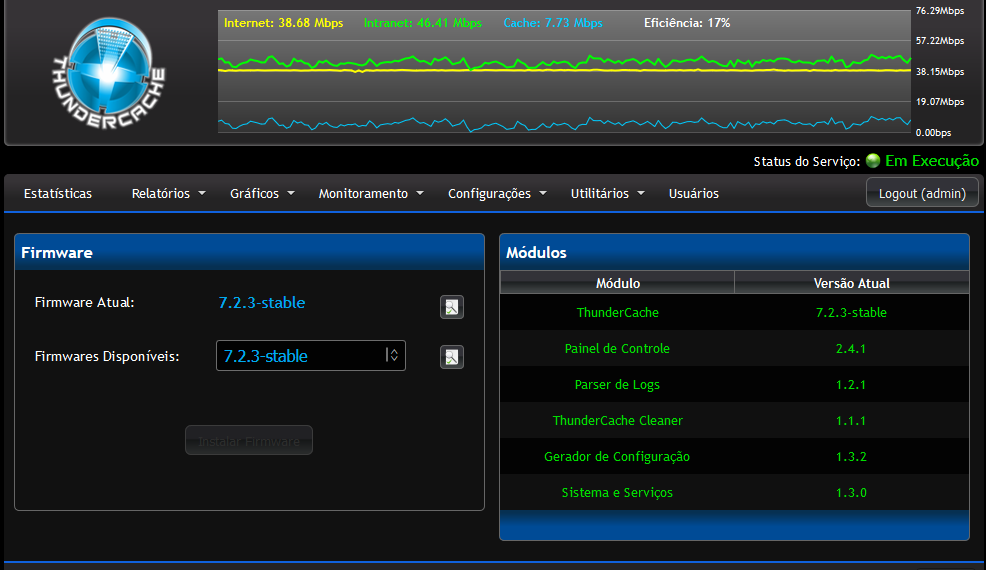Click the 57.22Mbps axis label
Viewport: 986px width, 570px height.
(939, 41)
